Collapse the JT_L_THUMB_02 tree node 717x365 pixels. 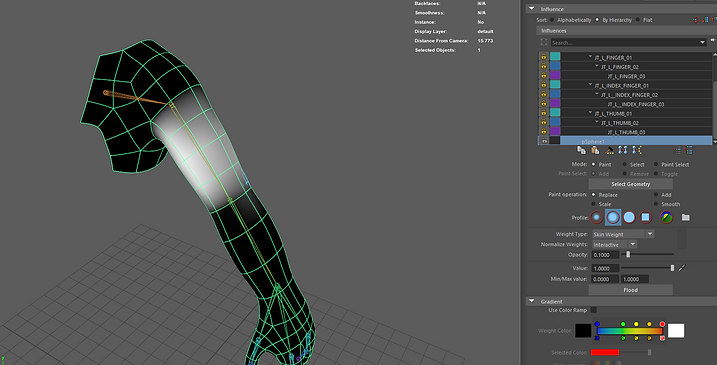pos(597,122)
